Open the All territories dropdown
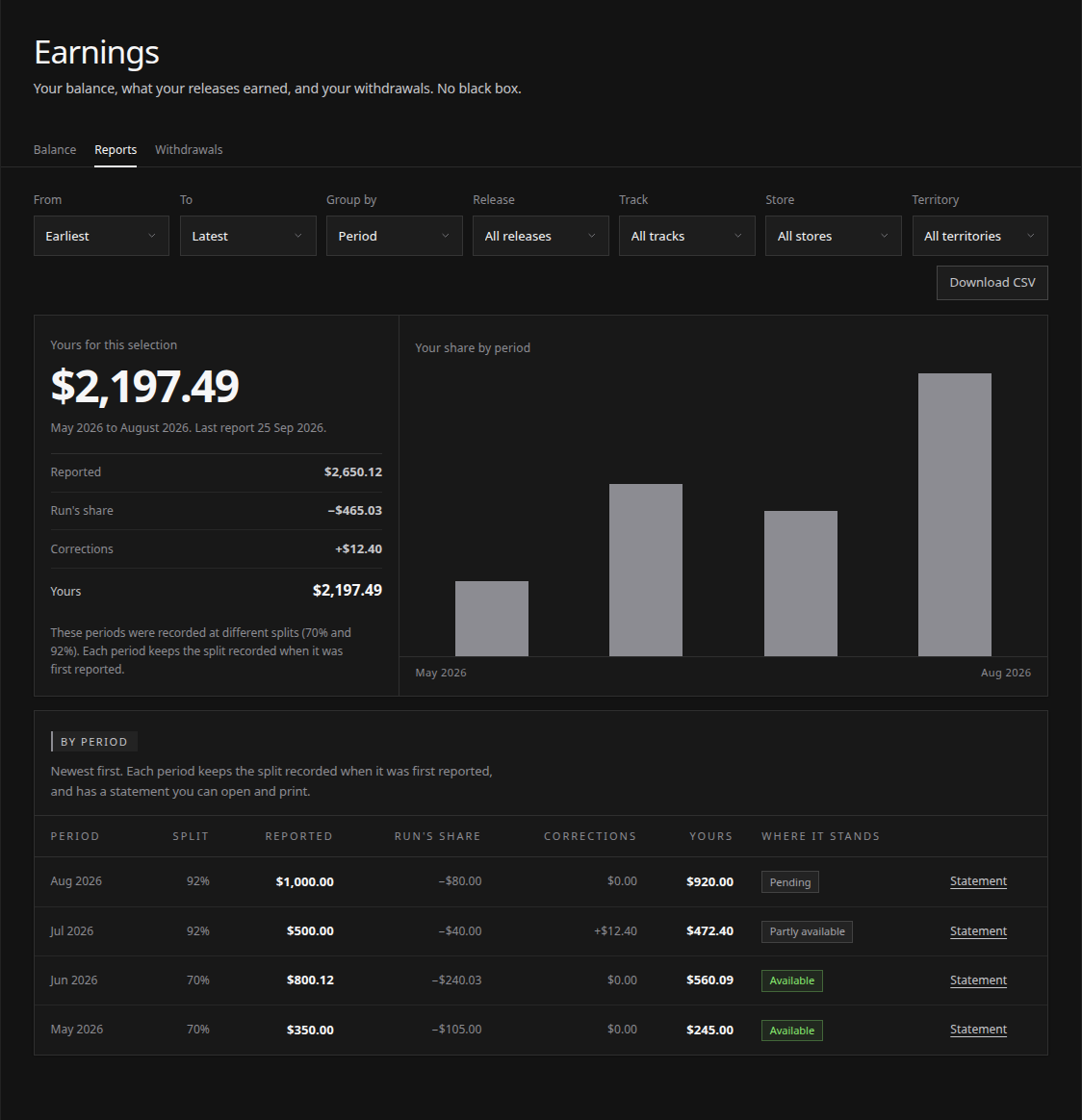 (980, 236)
